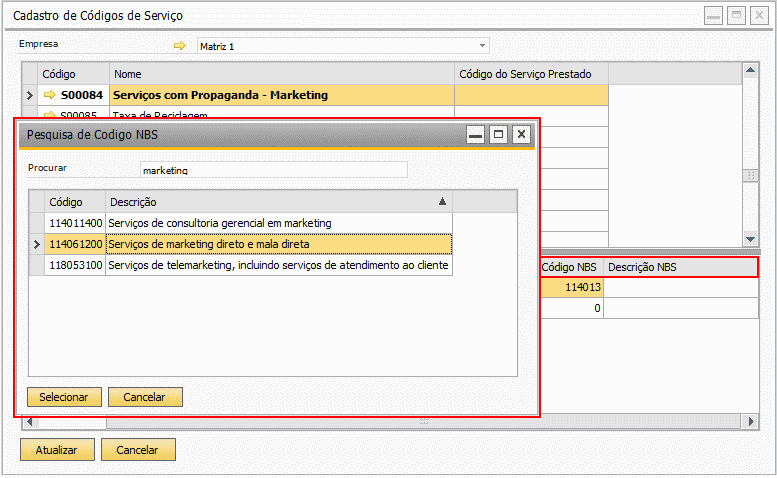Click Serviços com Propaganda - Marketing cell

[x=281, y=95]
